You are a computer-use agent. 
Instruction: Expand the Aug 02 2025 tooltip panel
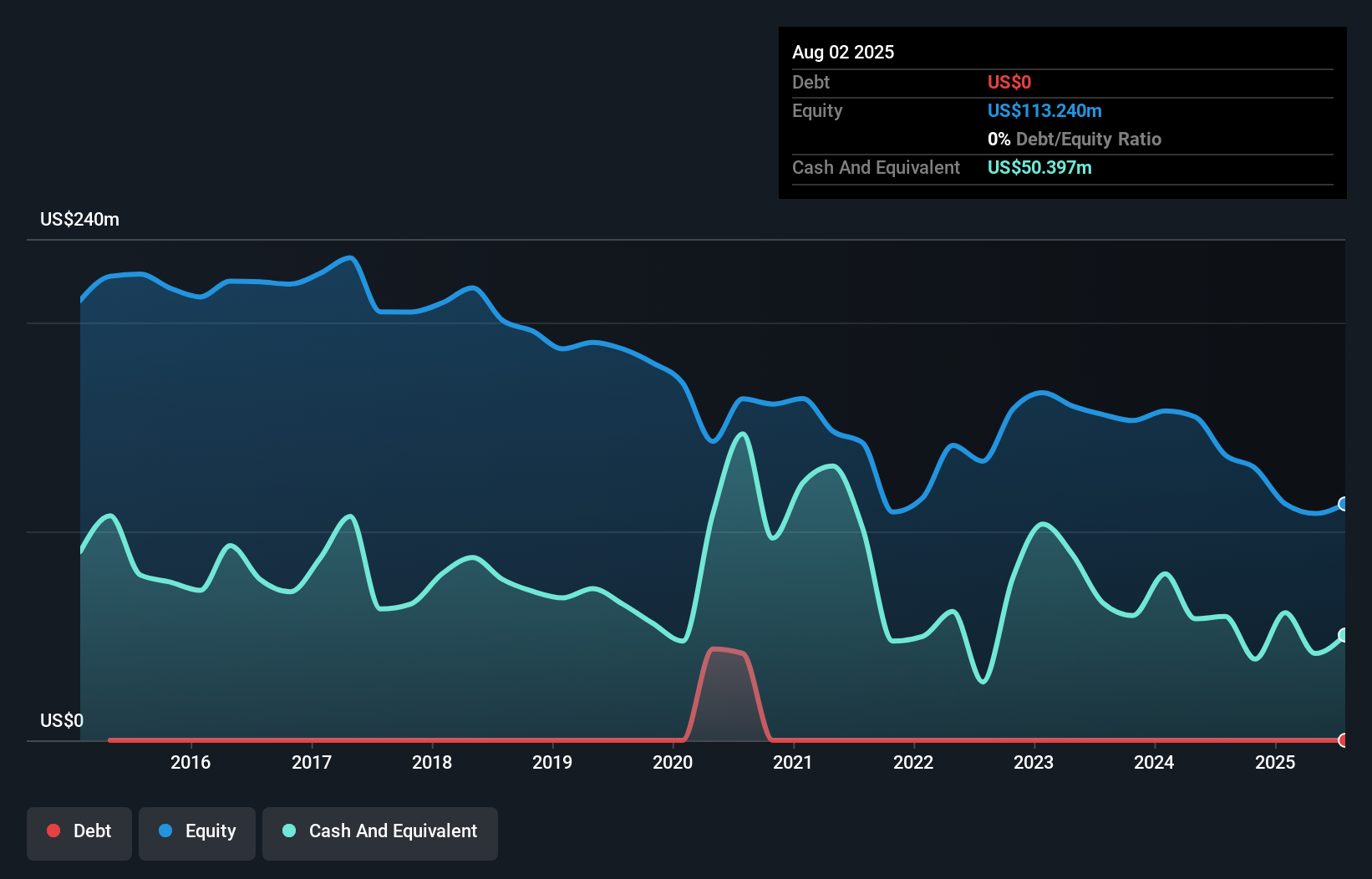(x=843, y=52)
